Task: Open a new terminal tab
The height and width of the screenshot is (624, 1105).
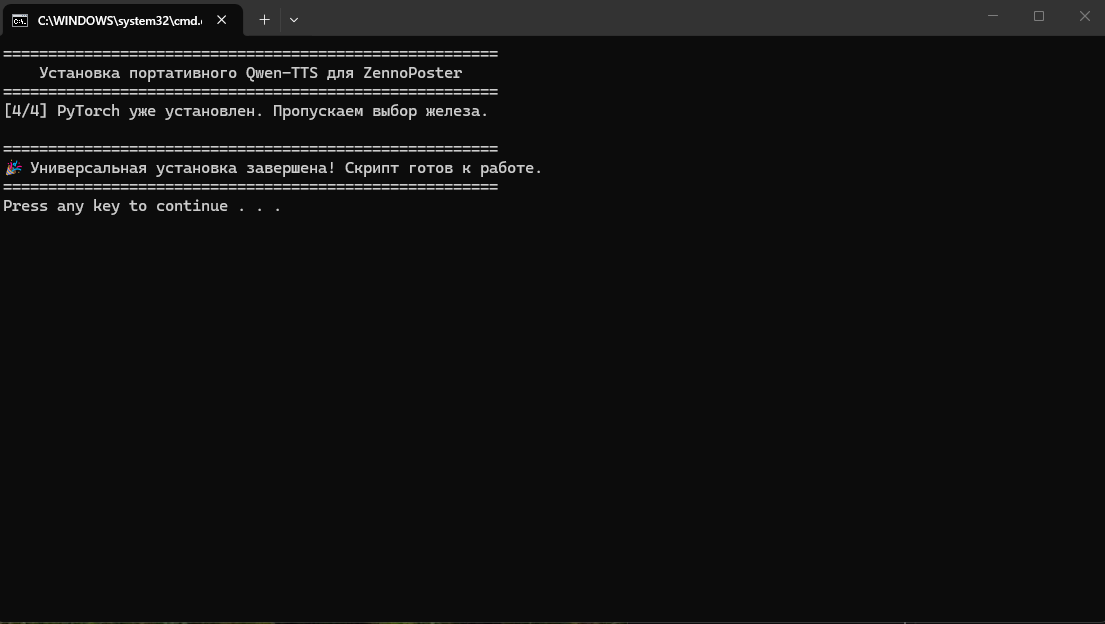Action: click(x=264, y=20)
